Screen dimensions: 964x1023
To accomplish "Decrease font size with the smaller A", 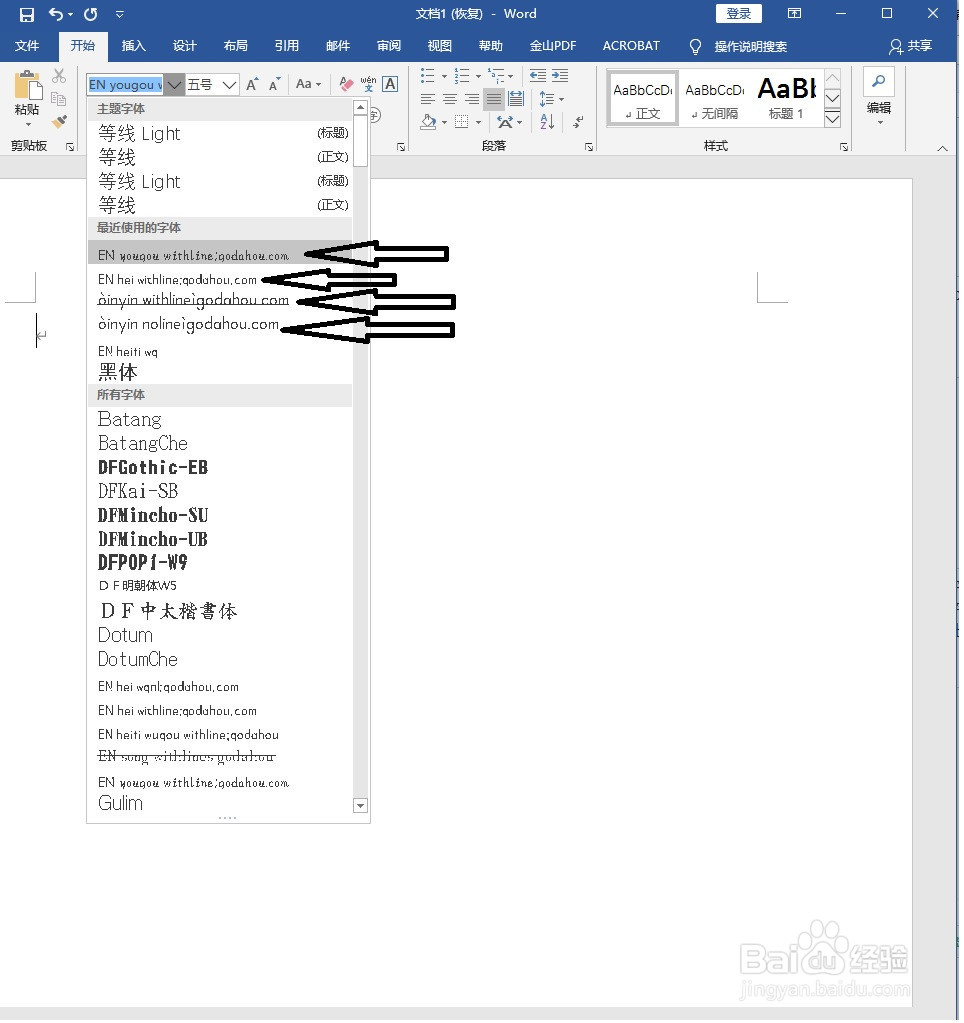I will 275,84.
